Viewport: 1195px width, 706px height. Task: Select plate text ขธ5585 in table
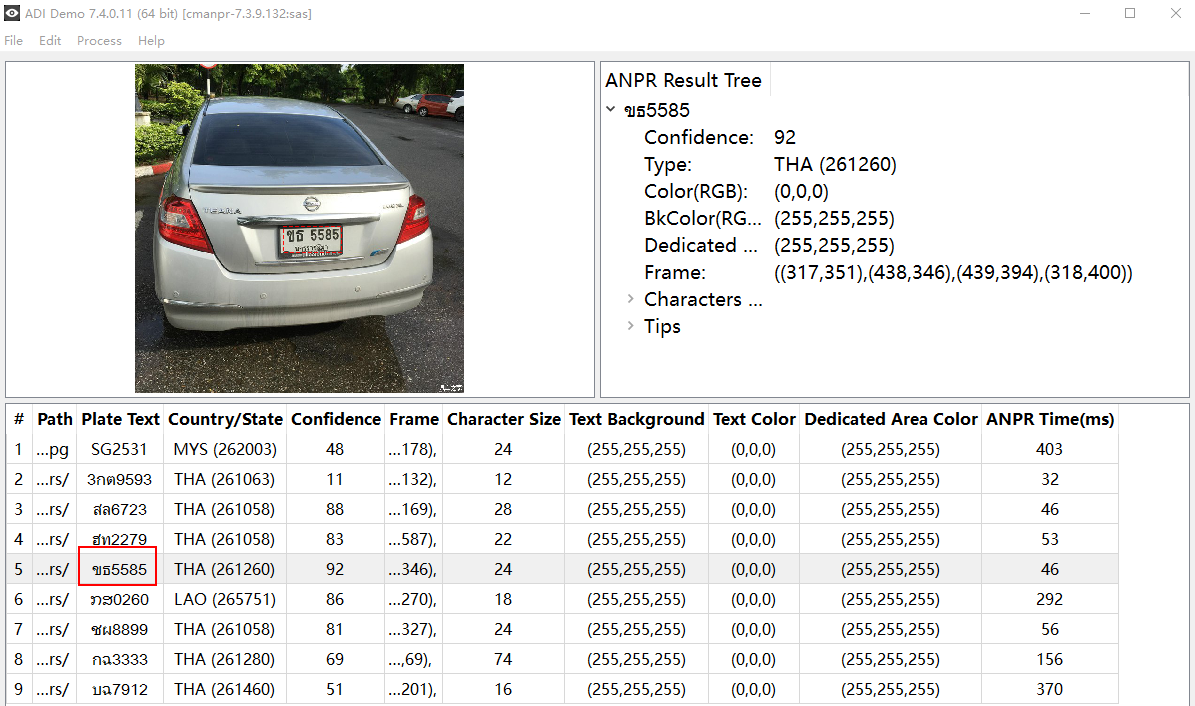pyautogui.click(x=119, y=569)
